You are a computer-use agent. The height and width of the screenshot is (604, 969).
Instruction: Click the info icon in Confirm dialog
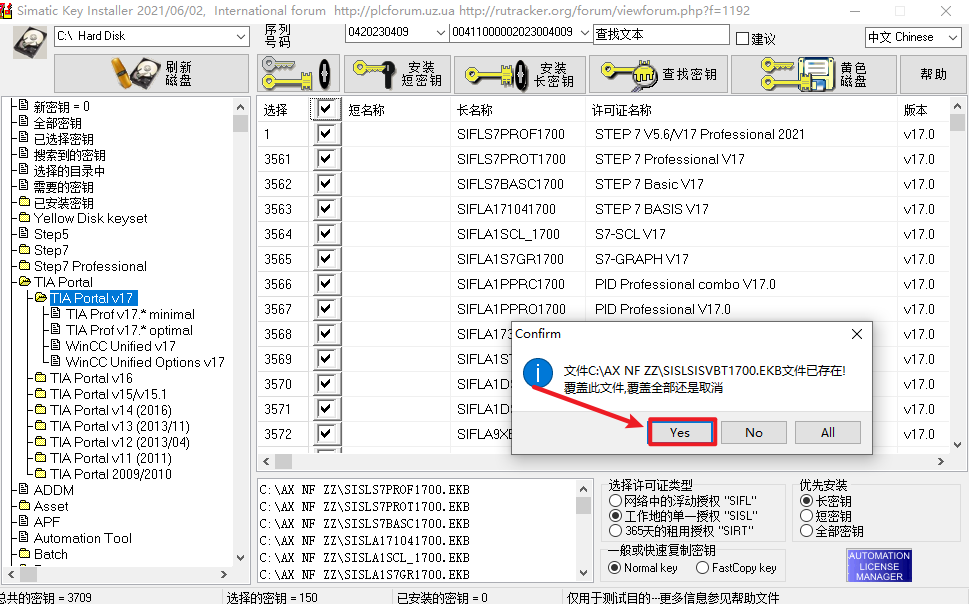538,373
